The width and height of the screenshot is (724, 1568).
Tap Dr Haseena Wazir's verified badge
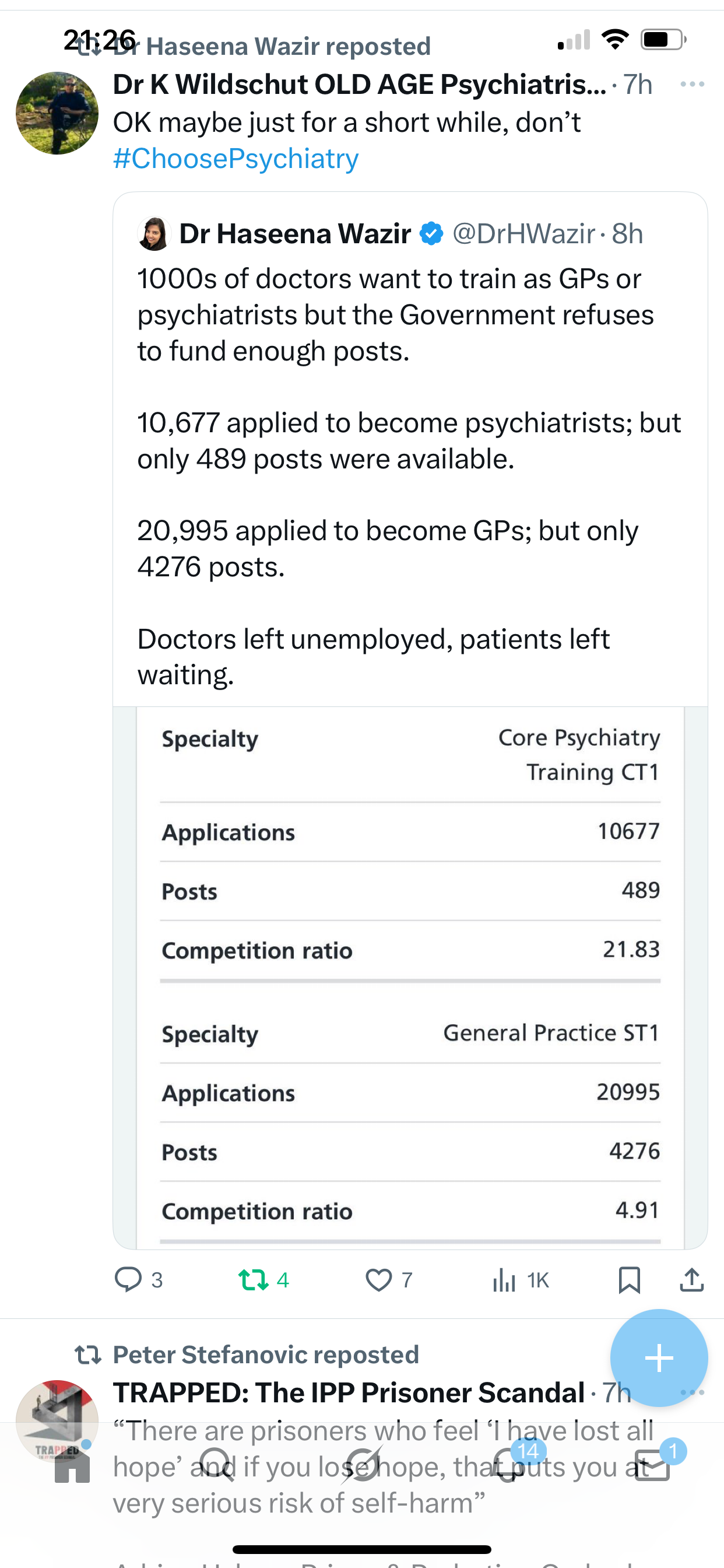click(x=431, y=234)
